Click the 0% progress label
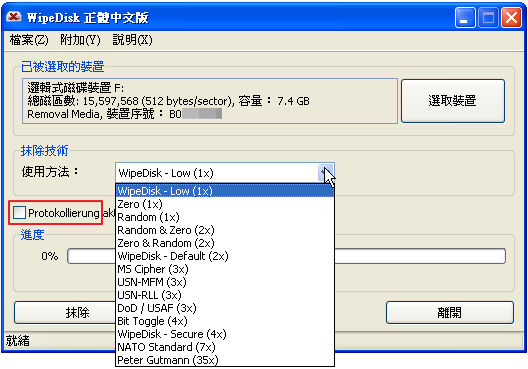Image resolution: width=528 pixels, height=369 pixels. (50, 257)
